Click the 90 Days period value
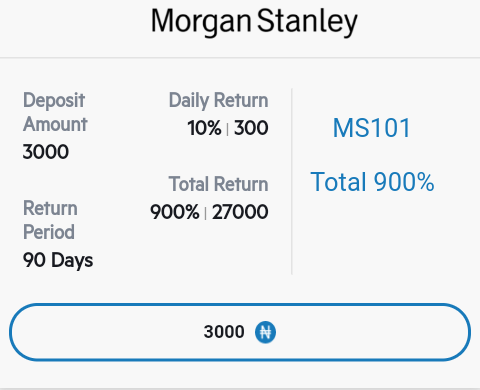480x390 pixels. [x=58, y=260]
